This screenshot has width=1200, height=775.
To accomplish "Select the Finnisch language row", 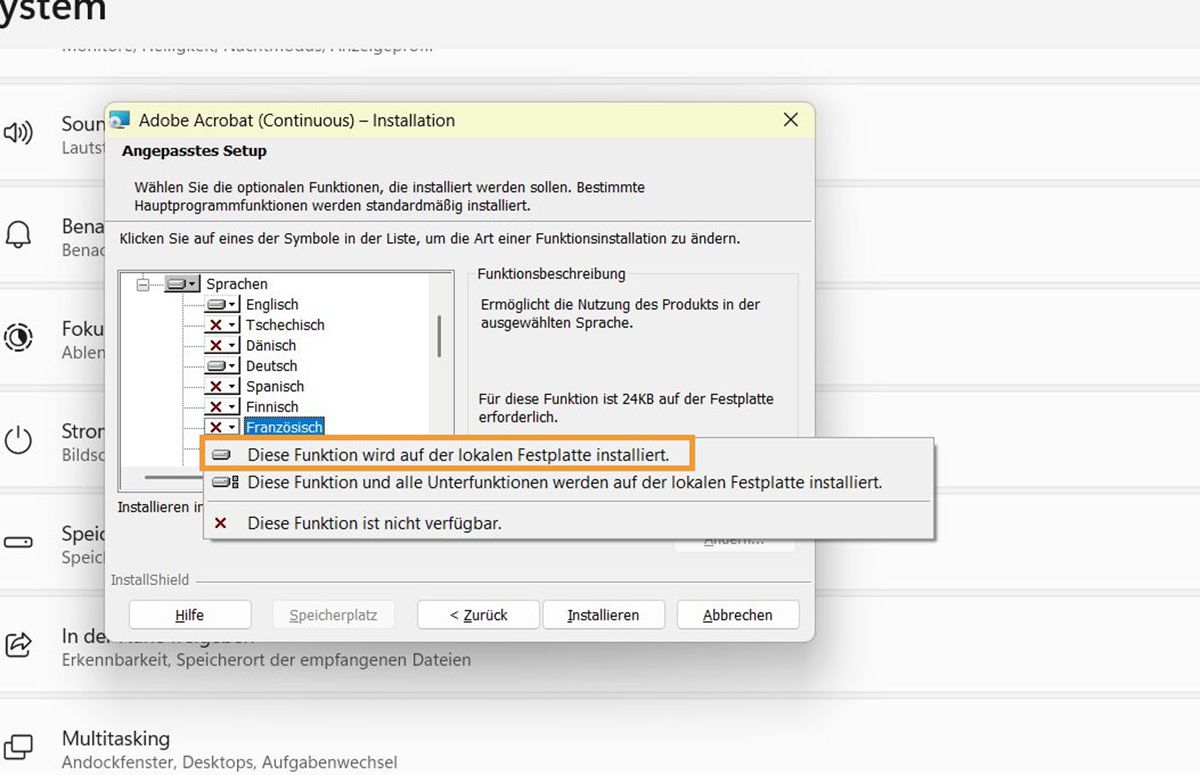I will (x=272, y=407).
